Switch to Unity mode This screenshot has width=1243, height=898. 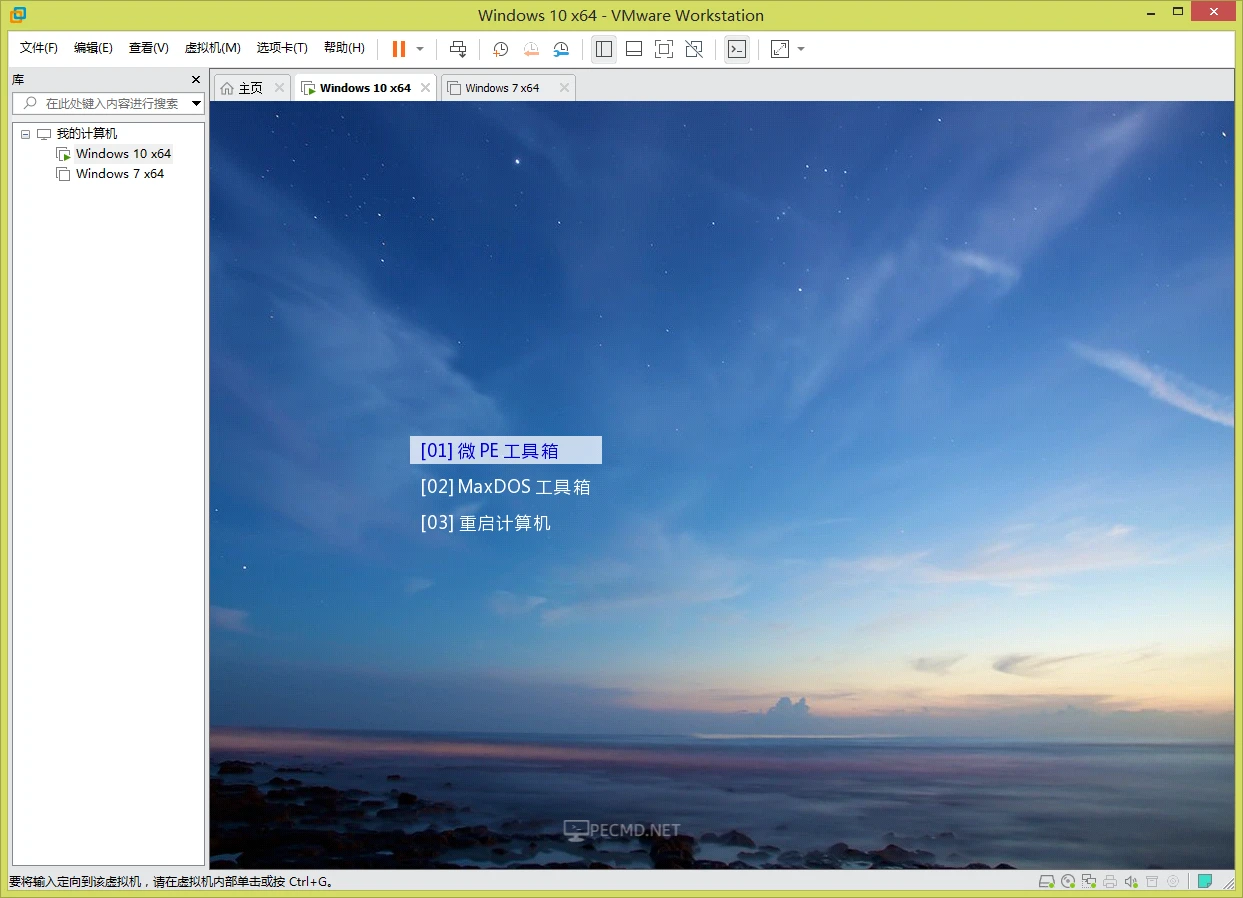pyautogui.click(x=694, y=49)
